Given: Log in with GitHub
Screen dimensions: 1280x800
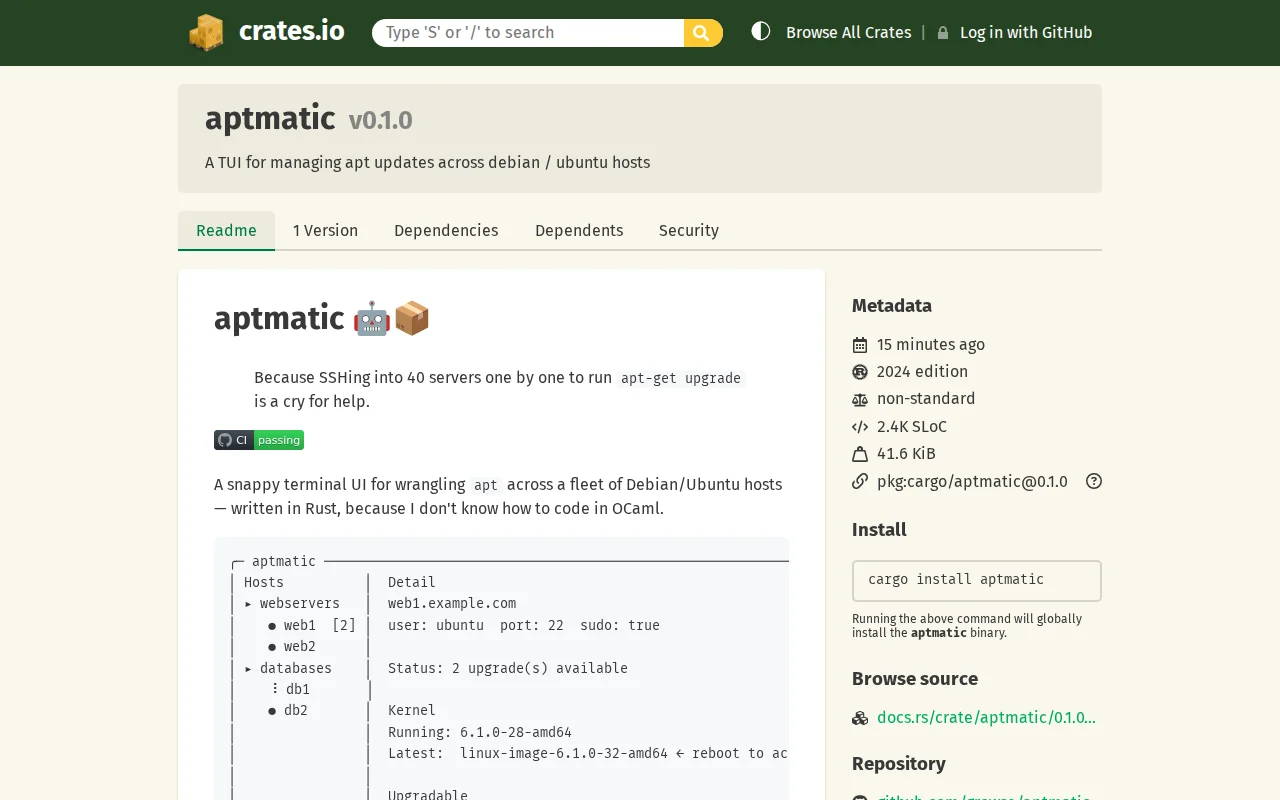Looking at the screenshot, I should point(1026,32).
